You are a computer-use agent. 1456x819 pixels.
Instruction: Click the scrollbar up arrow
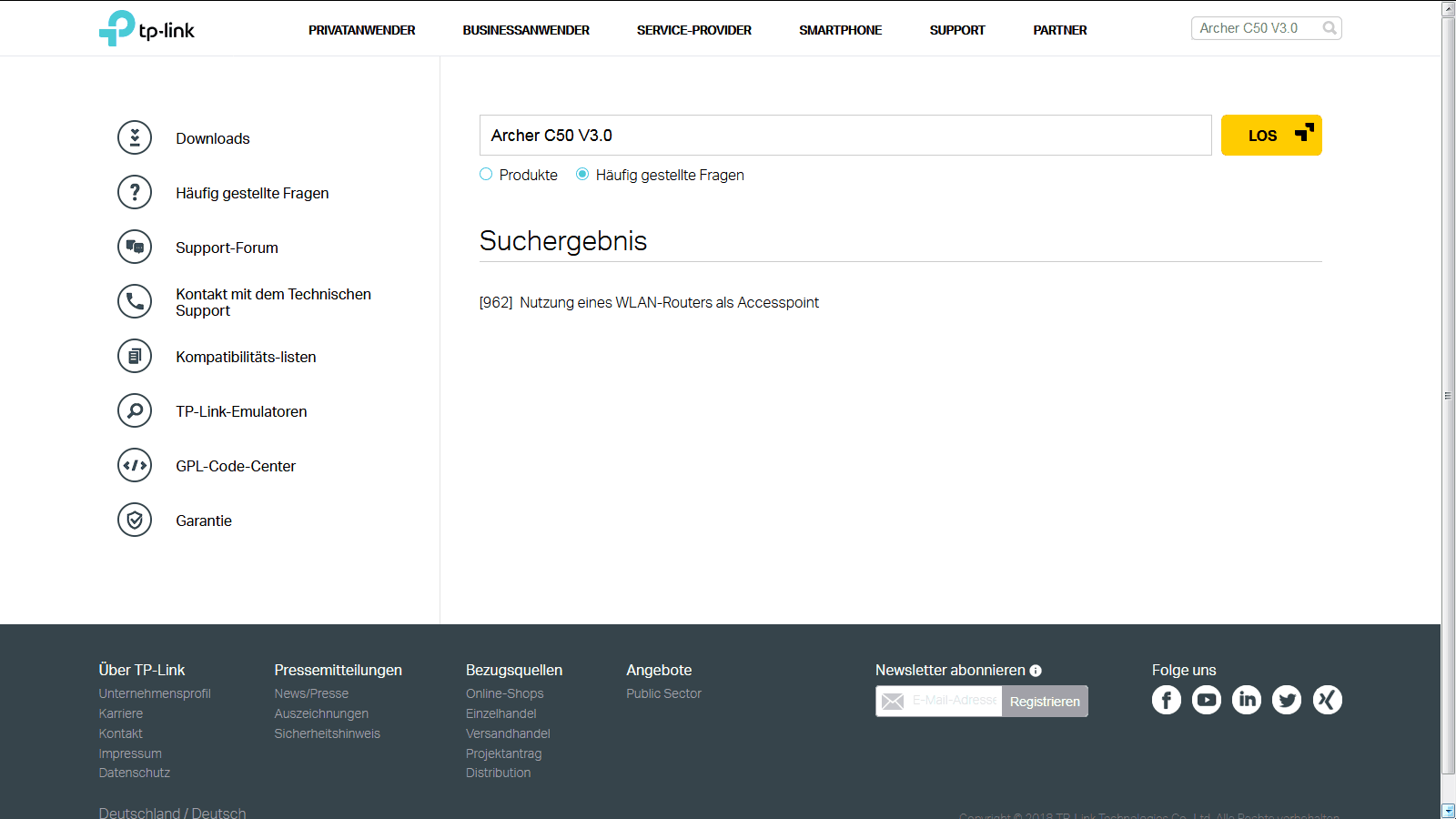[1448, 8]
